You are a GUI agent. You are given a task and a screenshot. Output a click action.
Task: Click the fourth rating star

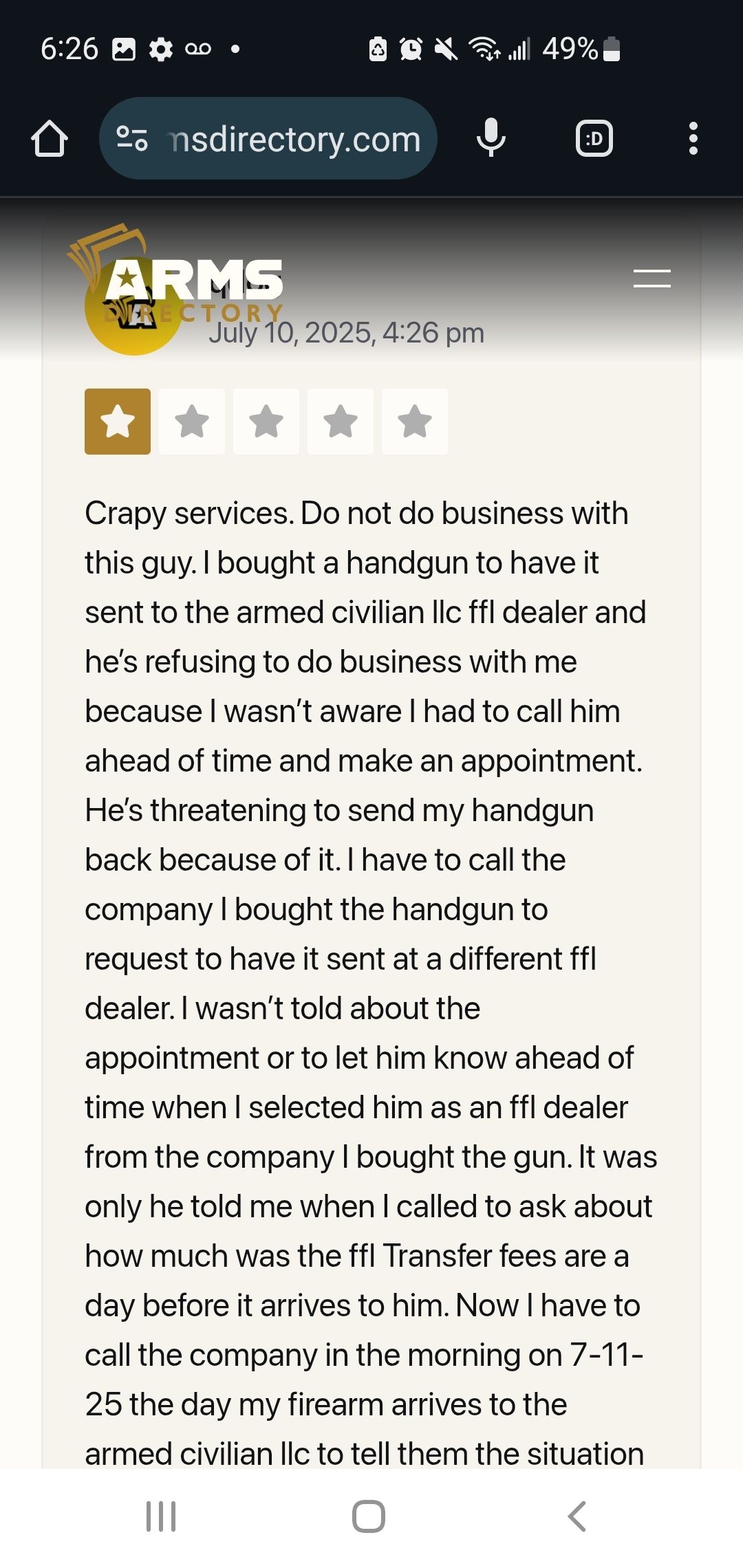point(341,422)
